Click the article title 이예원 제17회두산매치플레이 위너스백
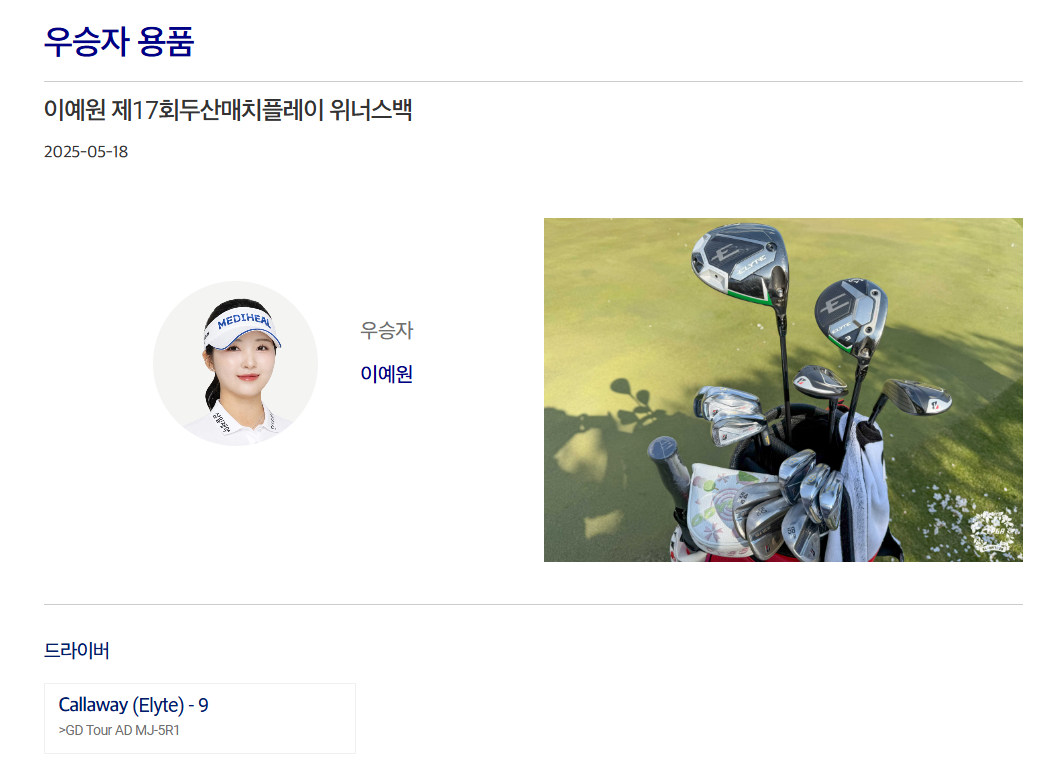Viewport: 1048px width, 763px height. pos(228,110)
